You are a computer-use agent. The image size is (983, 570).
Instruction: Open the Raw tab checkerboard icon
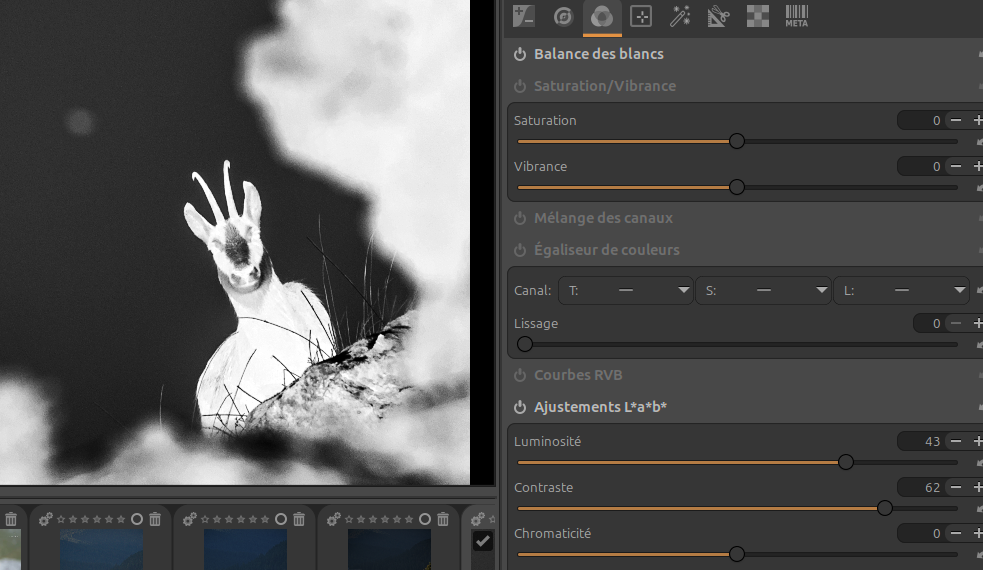(758, 16)
